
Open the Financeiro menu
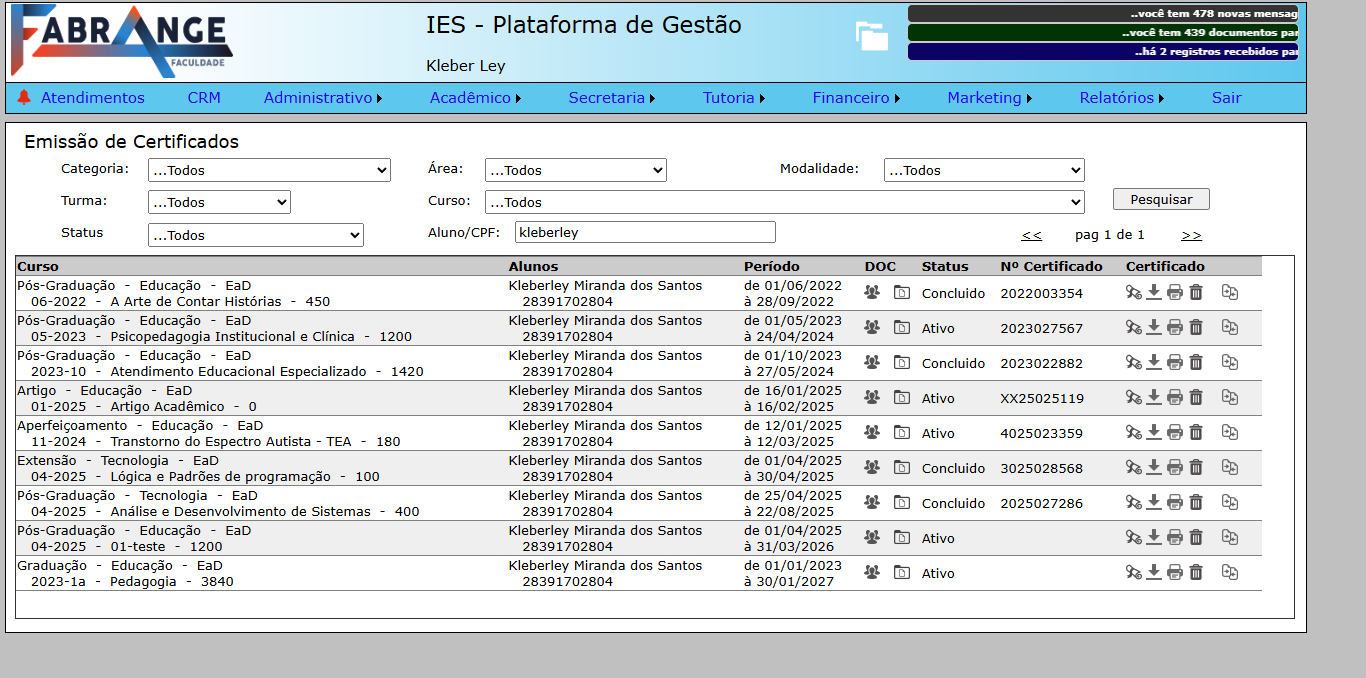pos(856,98)
